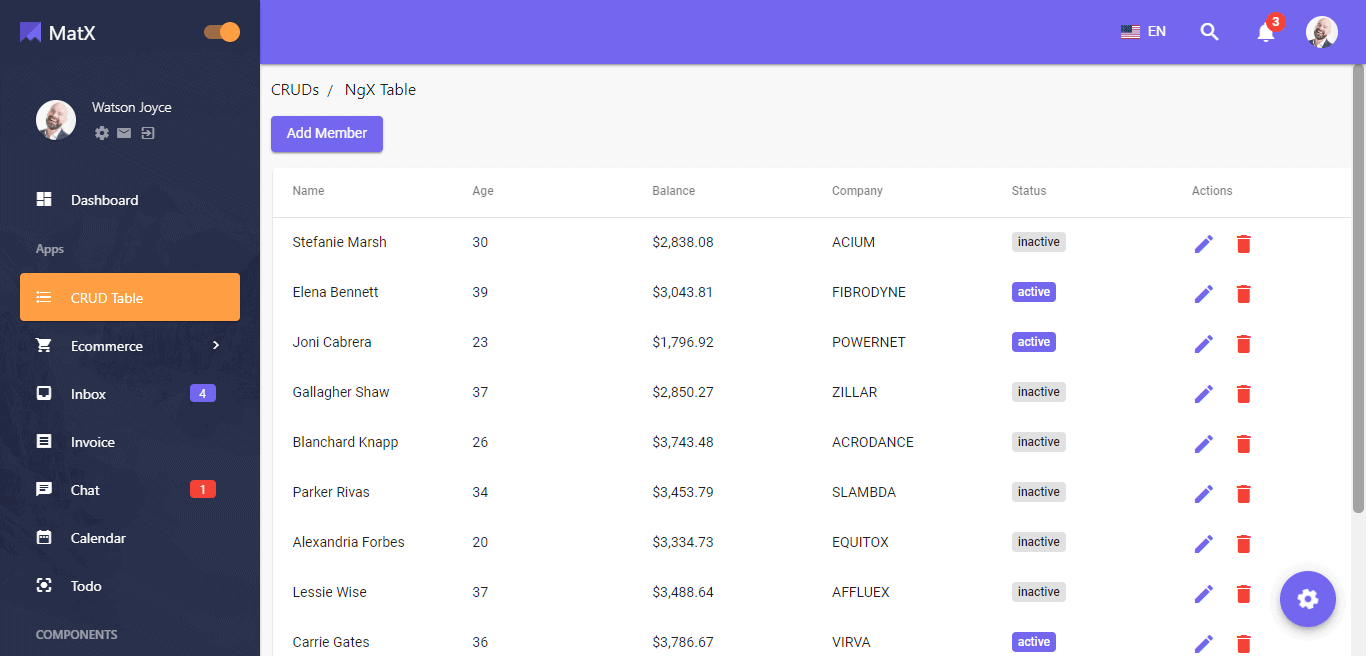Click the Add Member button
Viewport: 1366px width, 656px height.
tap(327, 134)
